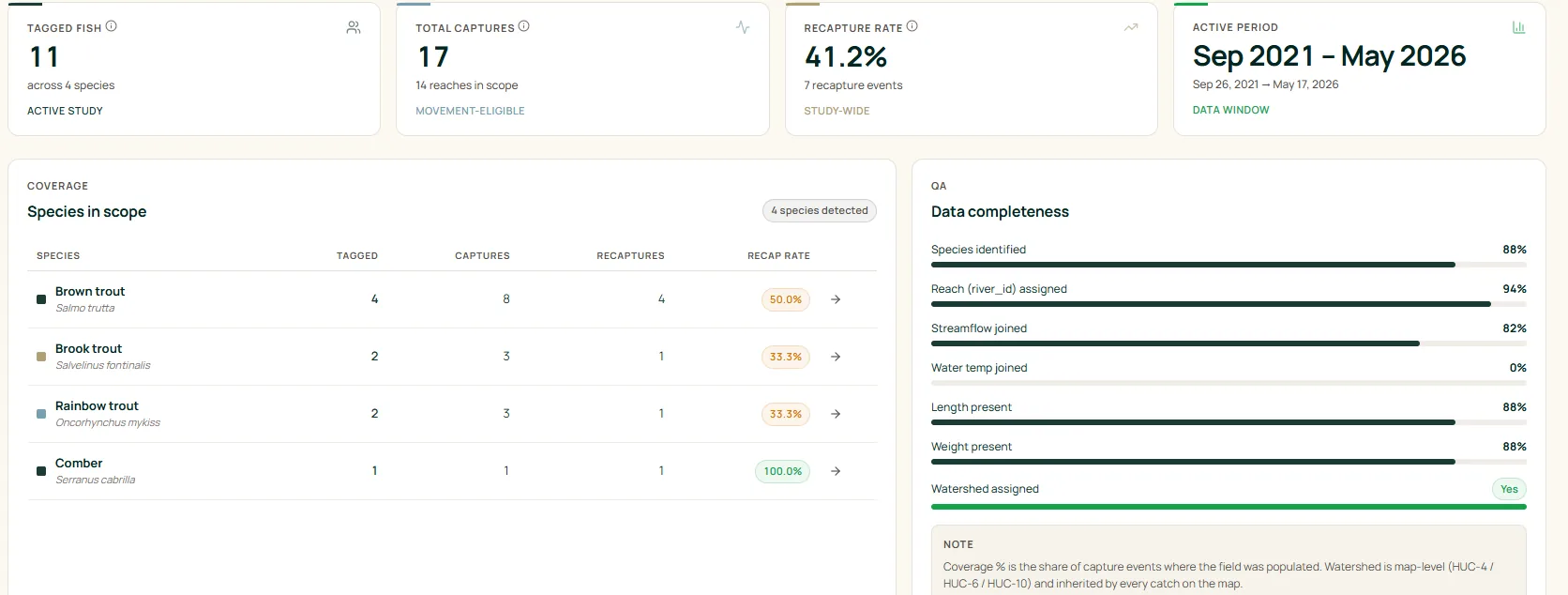This screenshot has height=595, width=1568.
Task: Click the Weight present progress bar
Action: click(x=1229, y=462)
